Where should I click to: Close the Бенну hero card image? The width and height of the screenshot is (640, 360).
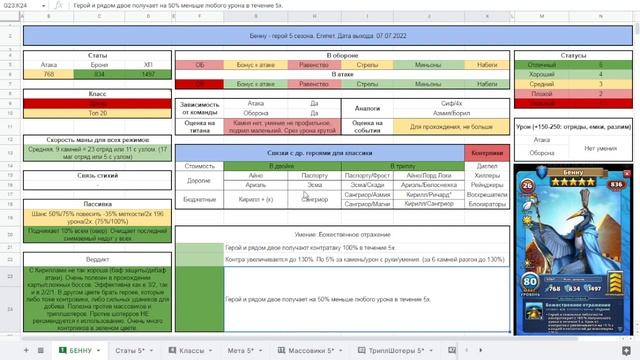[x=627, y=173]
